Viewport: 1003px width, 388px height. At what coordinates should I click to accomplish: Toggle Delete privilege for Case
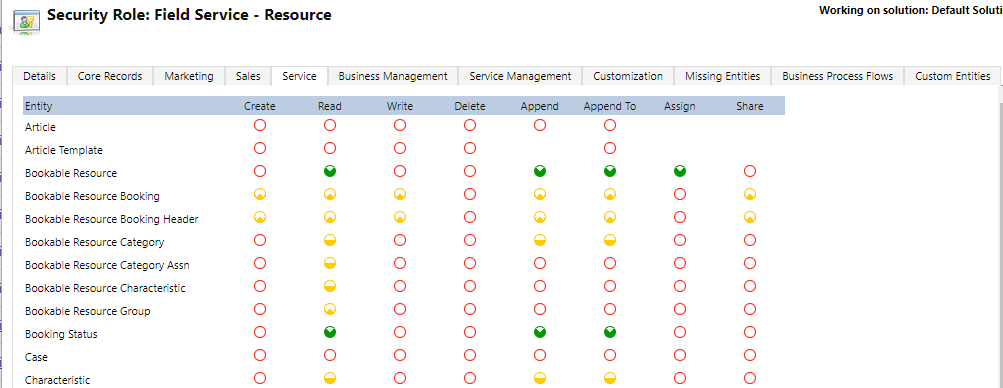click(x=470, y=355)
